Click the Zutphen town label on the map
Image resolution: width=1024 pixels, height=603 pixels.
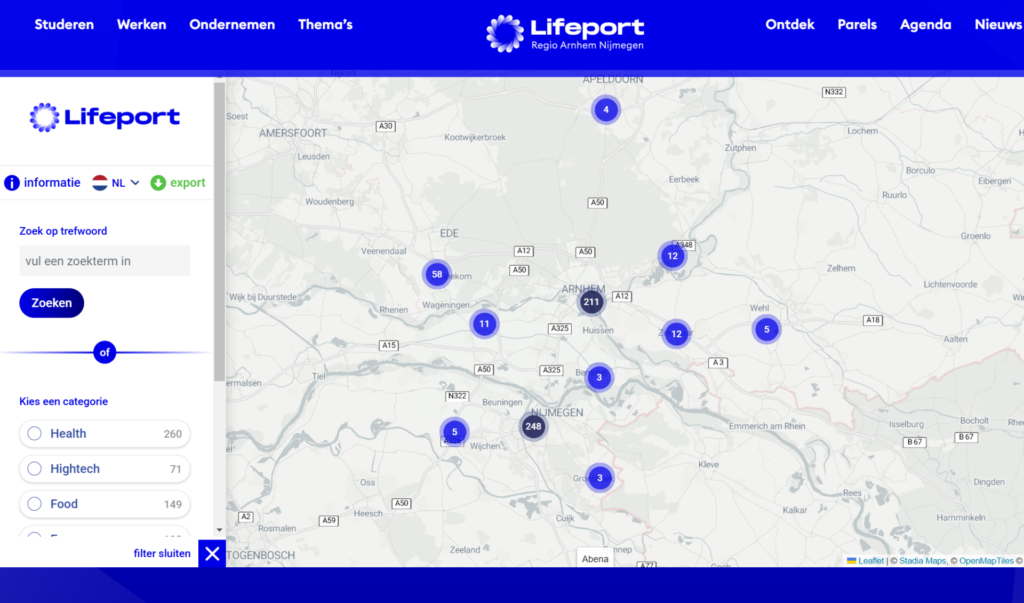click(740, 148)
